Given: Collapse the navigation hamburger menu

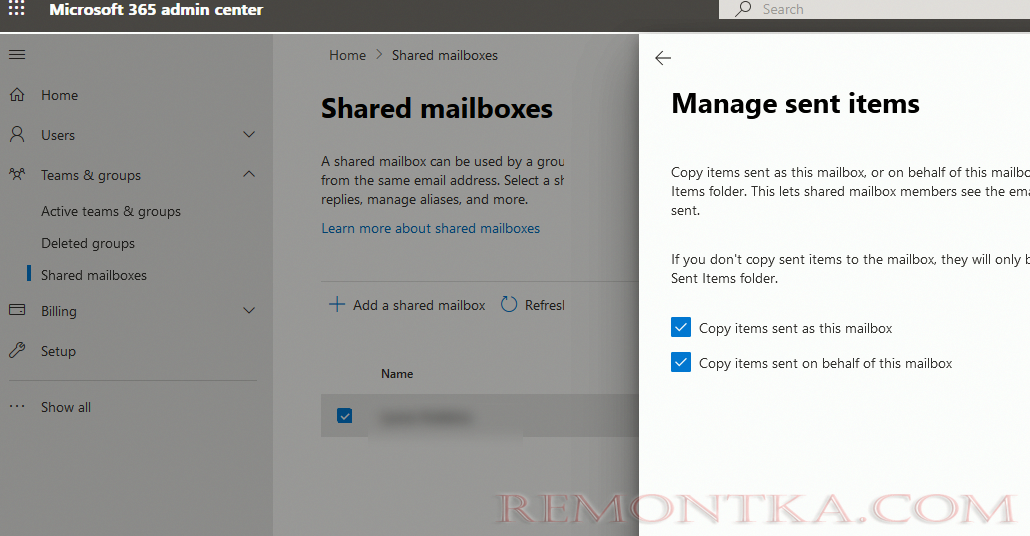Looking at the screenshot, I should click(17, 55).
